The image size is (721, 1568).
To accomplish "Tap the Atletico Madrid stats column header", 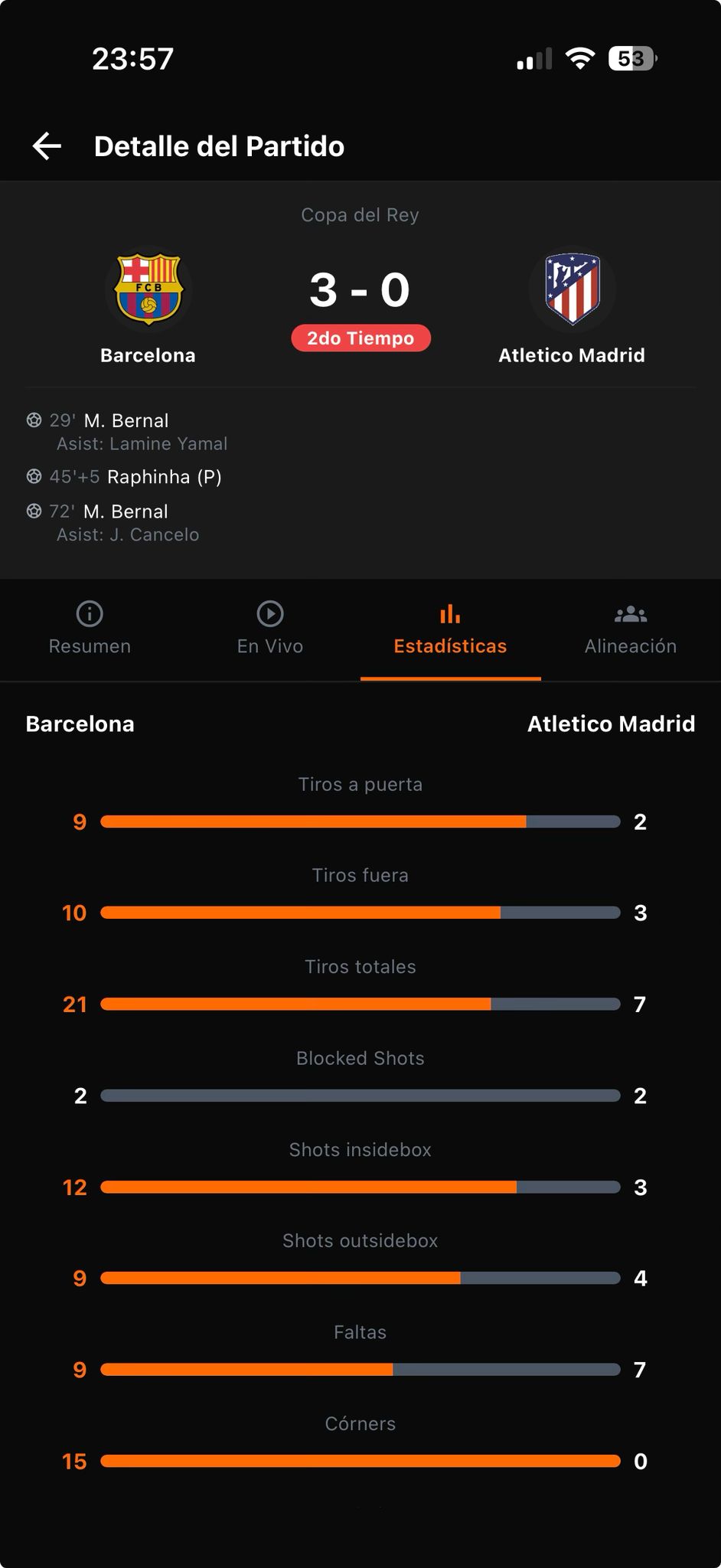I will (x=610, y=724).
